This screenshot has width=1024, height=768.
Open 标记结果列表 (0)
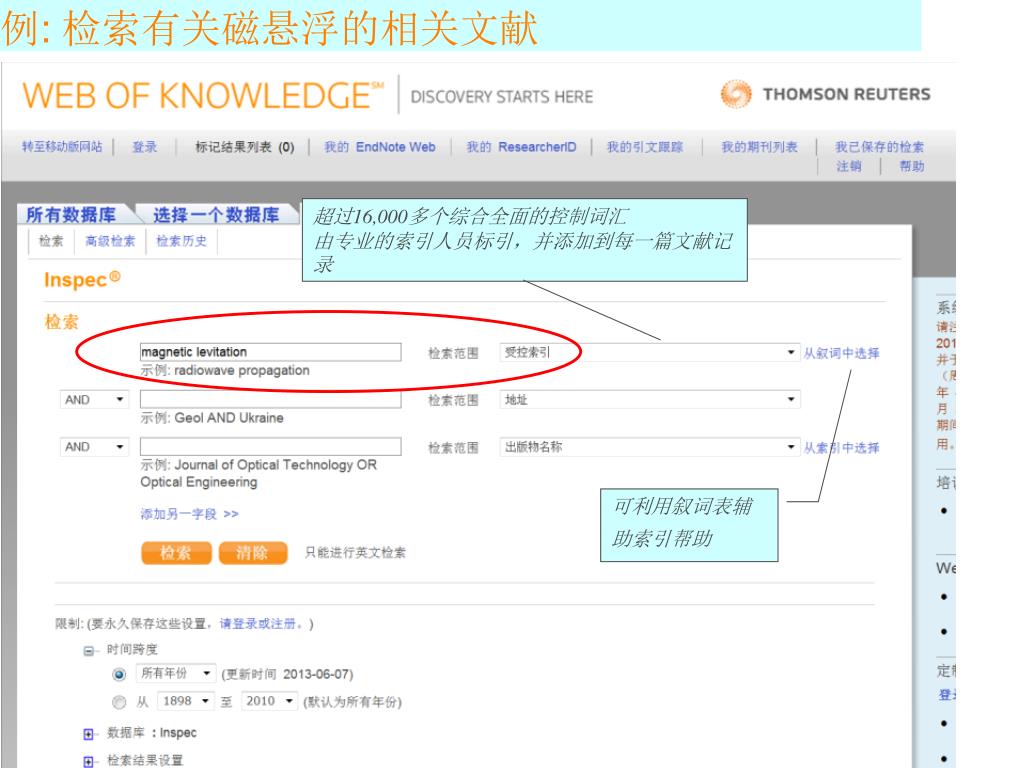pyautogui.click(x=245, y=147)
